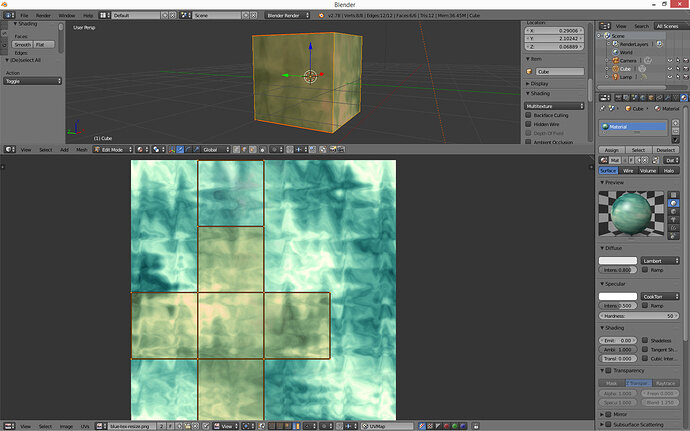Click the rotate manipulator icon in 3D header

coord(188,150)
